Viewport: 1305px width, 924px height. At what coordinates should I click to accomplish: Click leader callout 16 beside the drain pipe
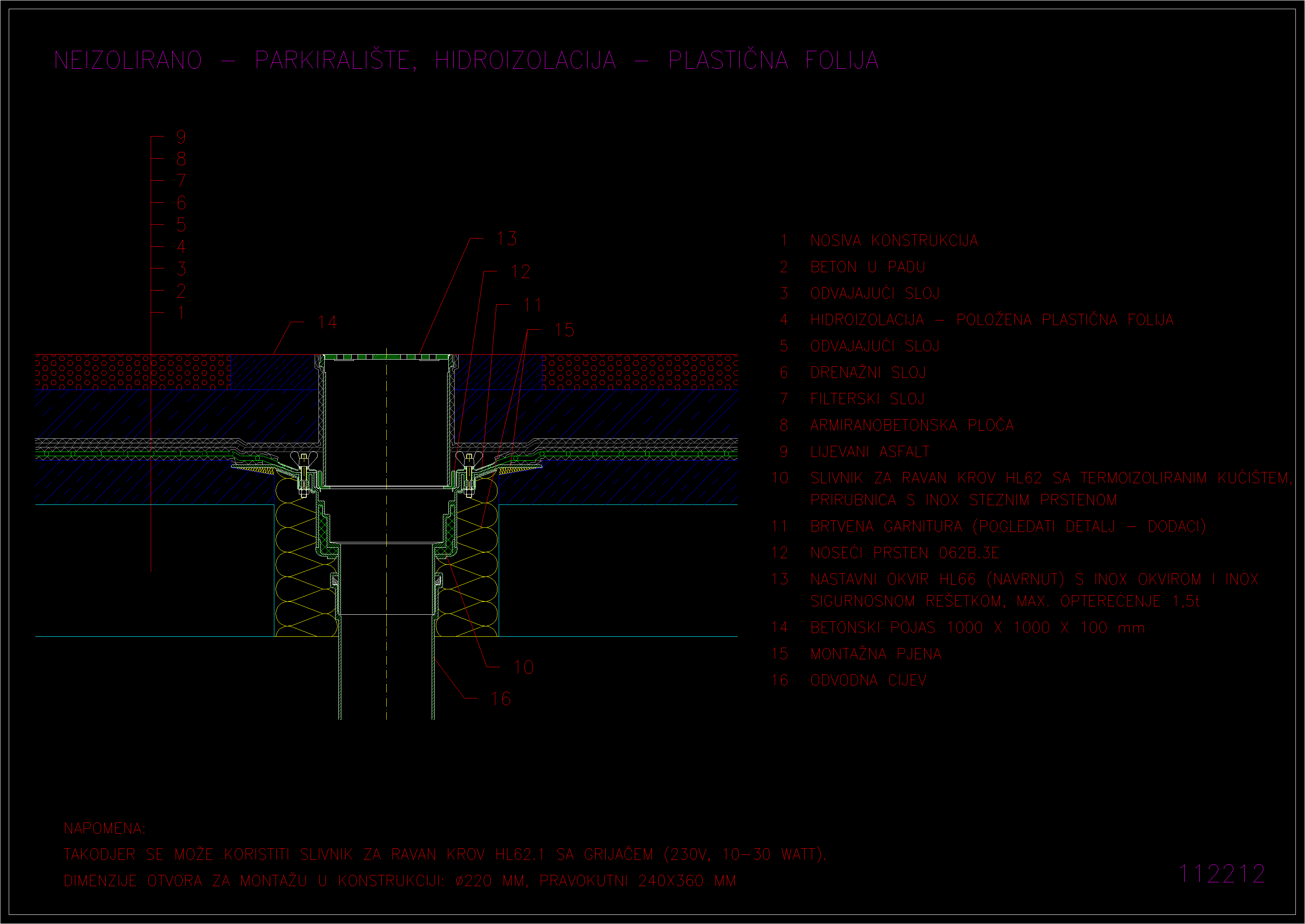pyautogui.click(x=501, y=699)
